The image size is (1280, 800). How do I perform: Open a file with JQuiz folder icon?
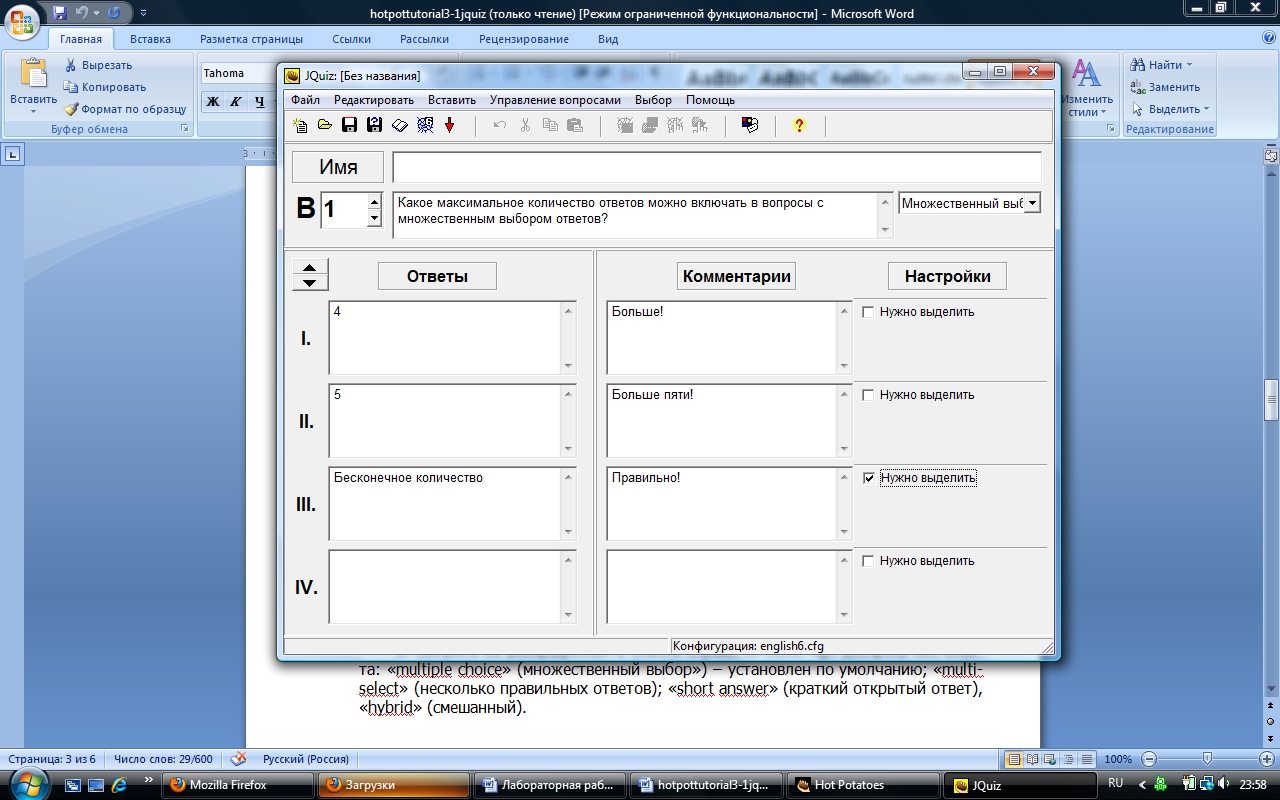tap(325, 125)
